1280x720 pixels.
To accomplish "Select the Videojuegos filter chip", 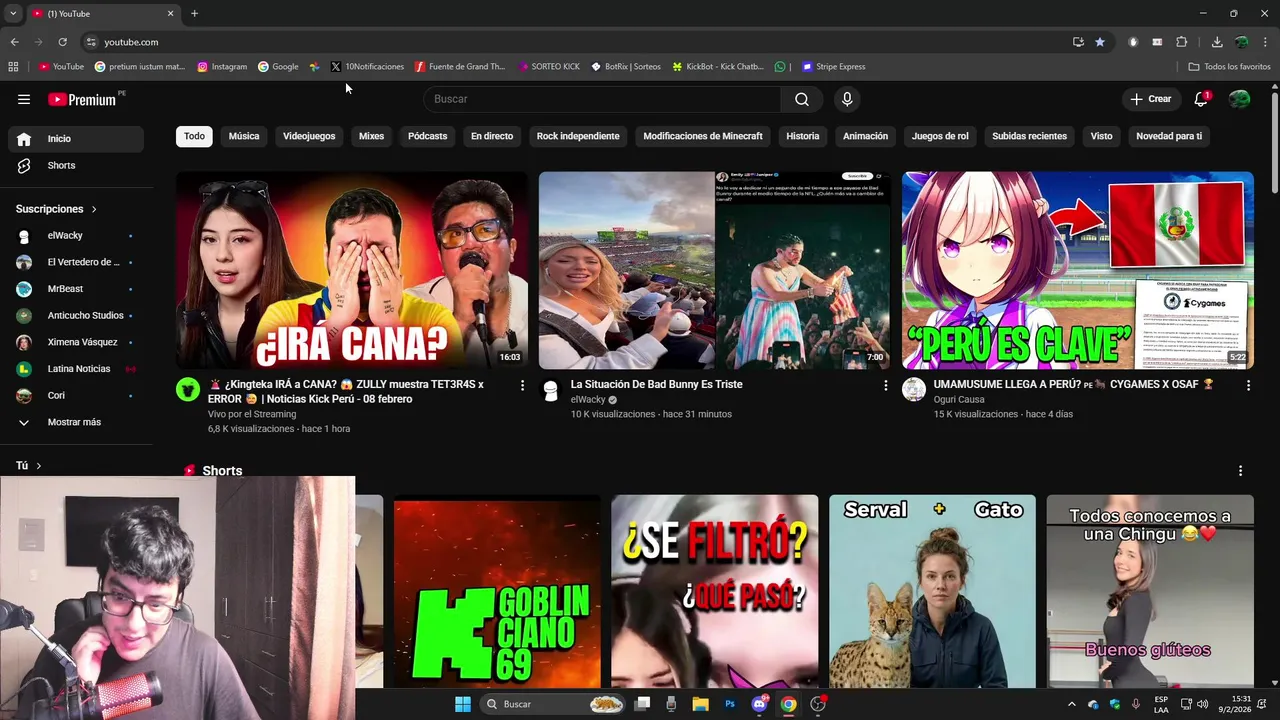I will [309, 136].
